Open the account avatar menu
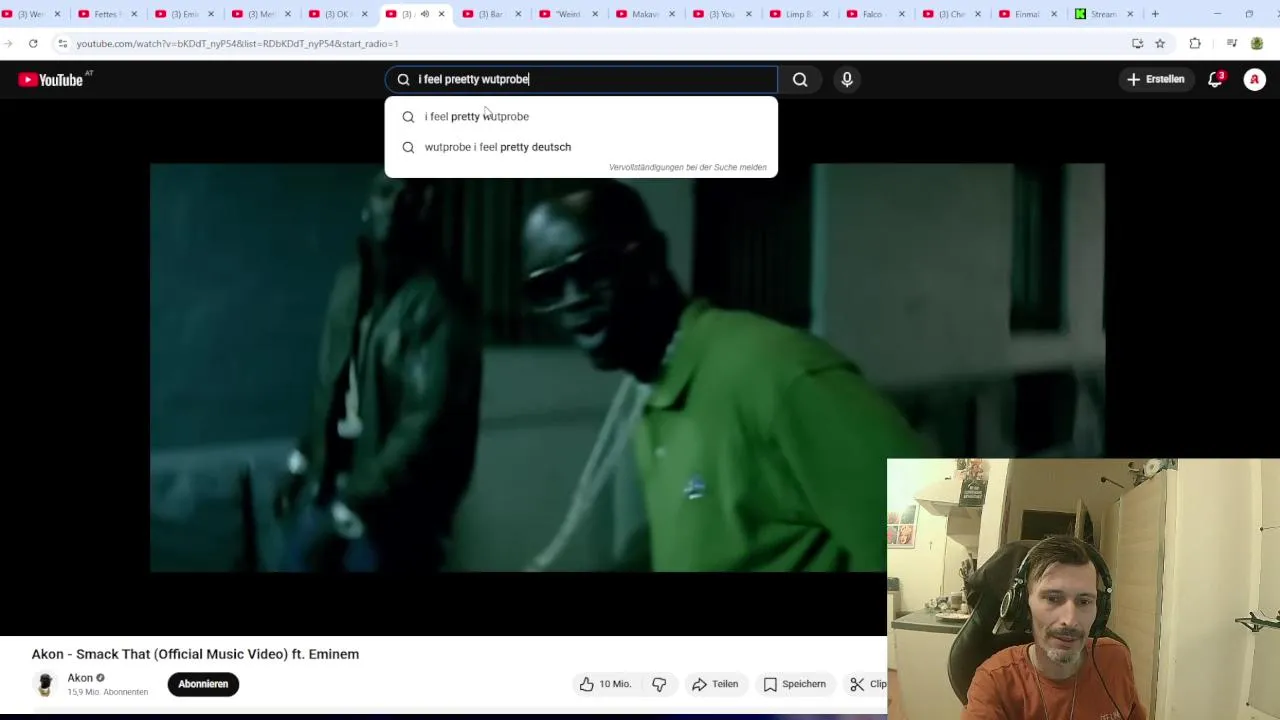Screen dimensions: 1280x720 (1254, 80)
